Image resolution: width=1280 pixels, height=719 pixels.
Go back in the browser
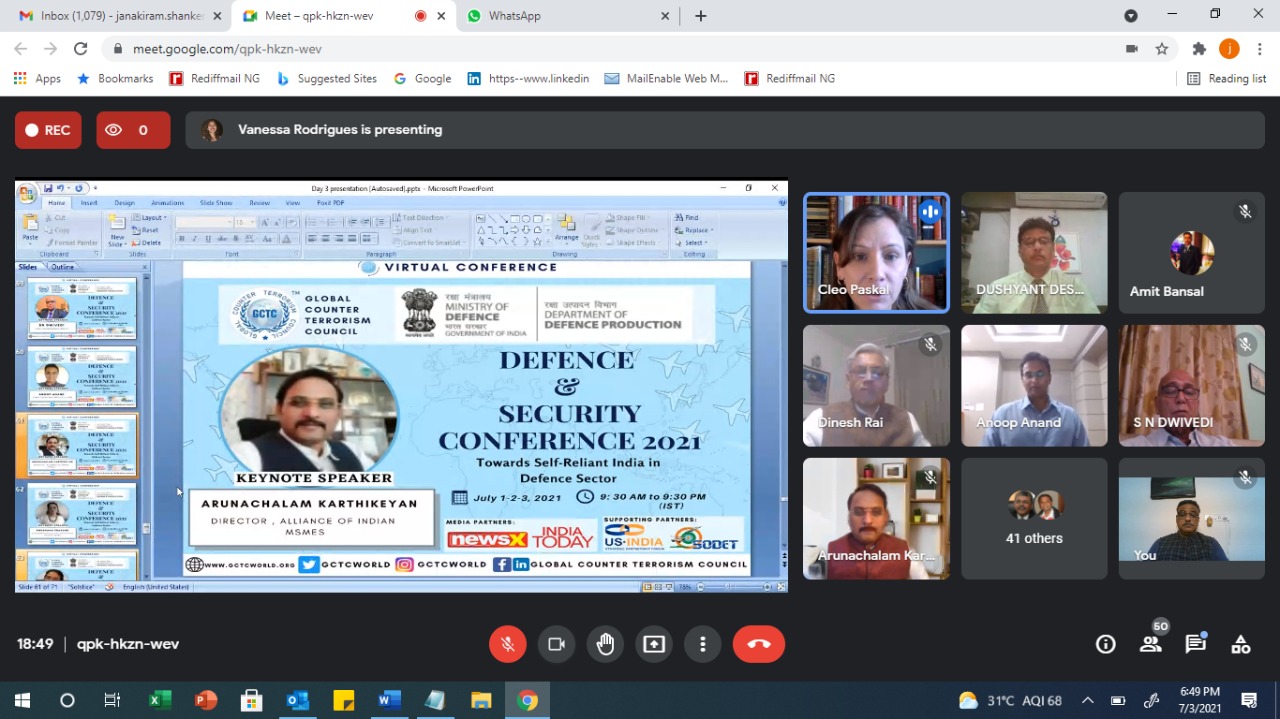[x=20, y=49]
